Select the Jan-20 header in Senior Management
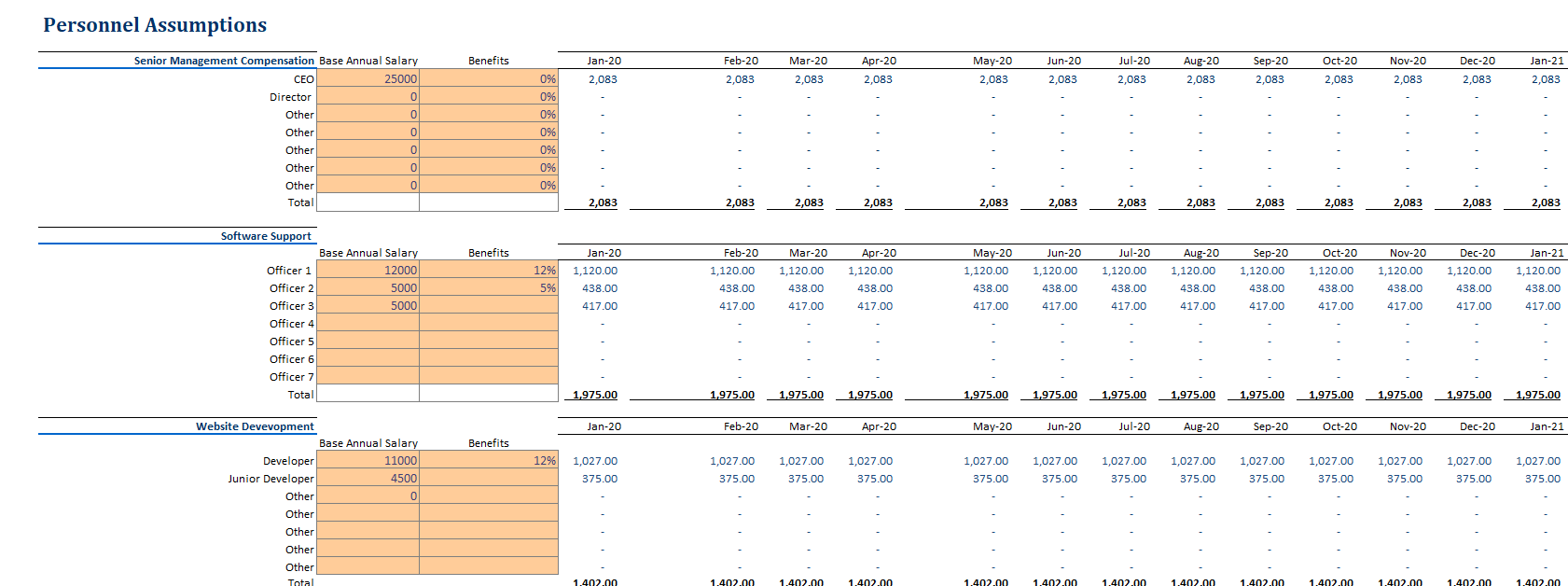The image size is (1568, 586). click(x=604, y=61)
